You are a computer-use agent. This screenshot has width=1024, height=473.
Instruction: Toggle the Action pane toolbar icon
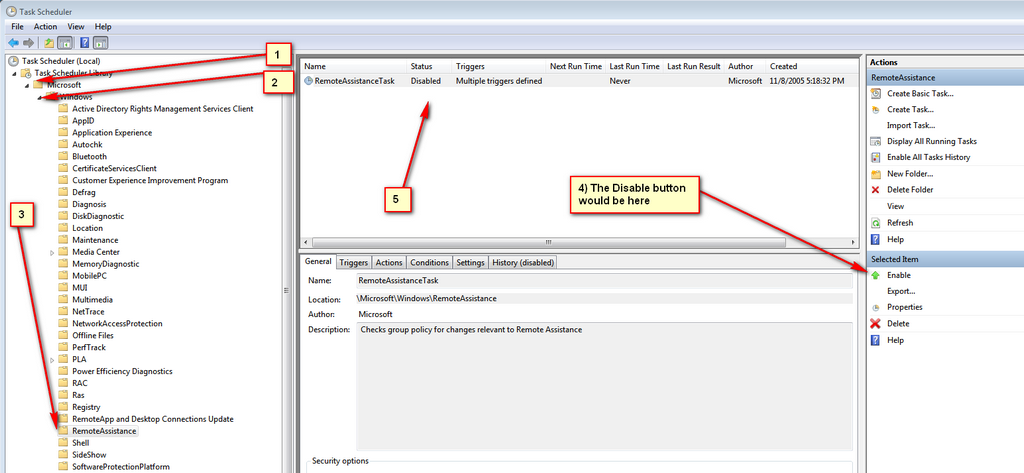(x=100, y=43)
